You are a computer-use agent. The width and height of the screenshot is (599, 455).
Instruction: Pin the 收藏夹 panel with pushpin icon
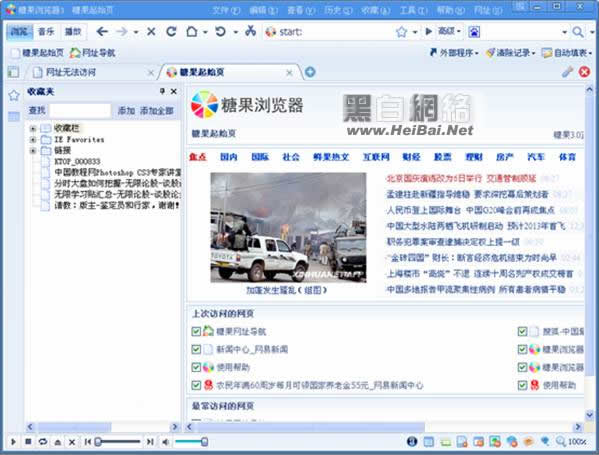pos(162,91)
